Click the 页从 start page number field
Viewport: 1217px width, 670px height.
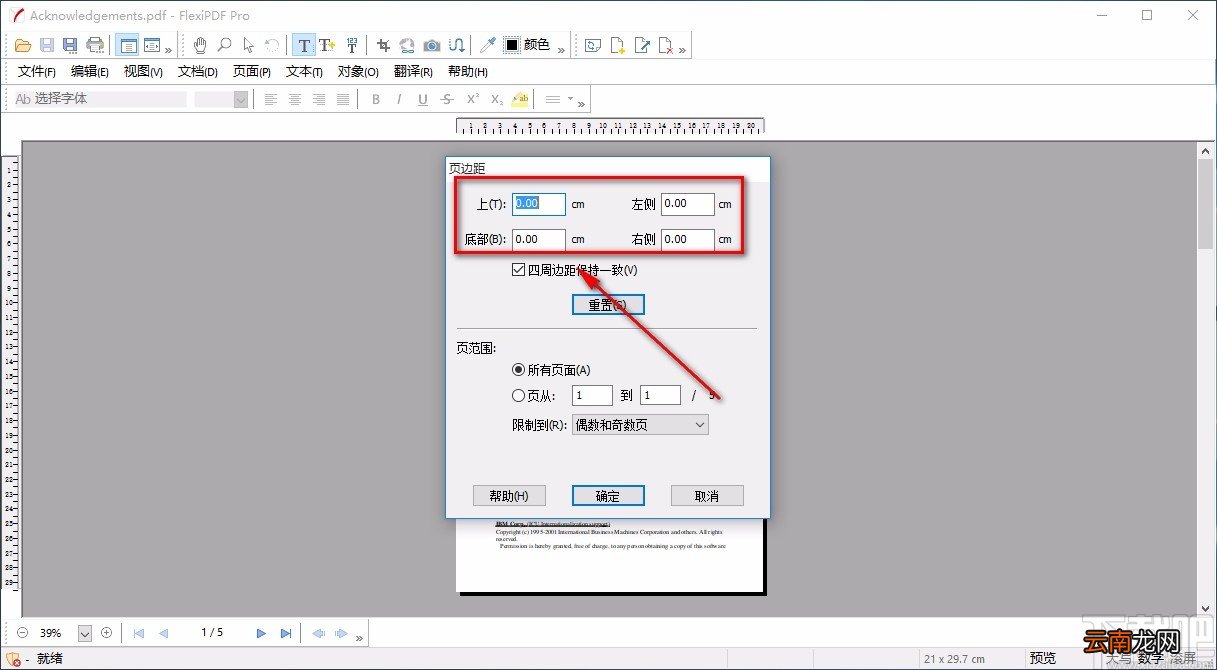click(592, 395)
